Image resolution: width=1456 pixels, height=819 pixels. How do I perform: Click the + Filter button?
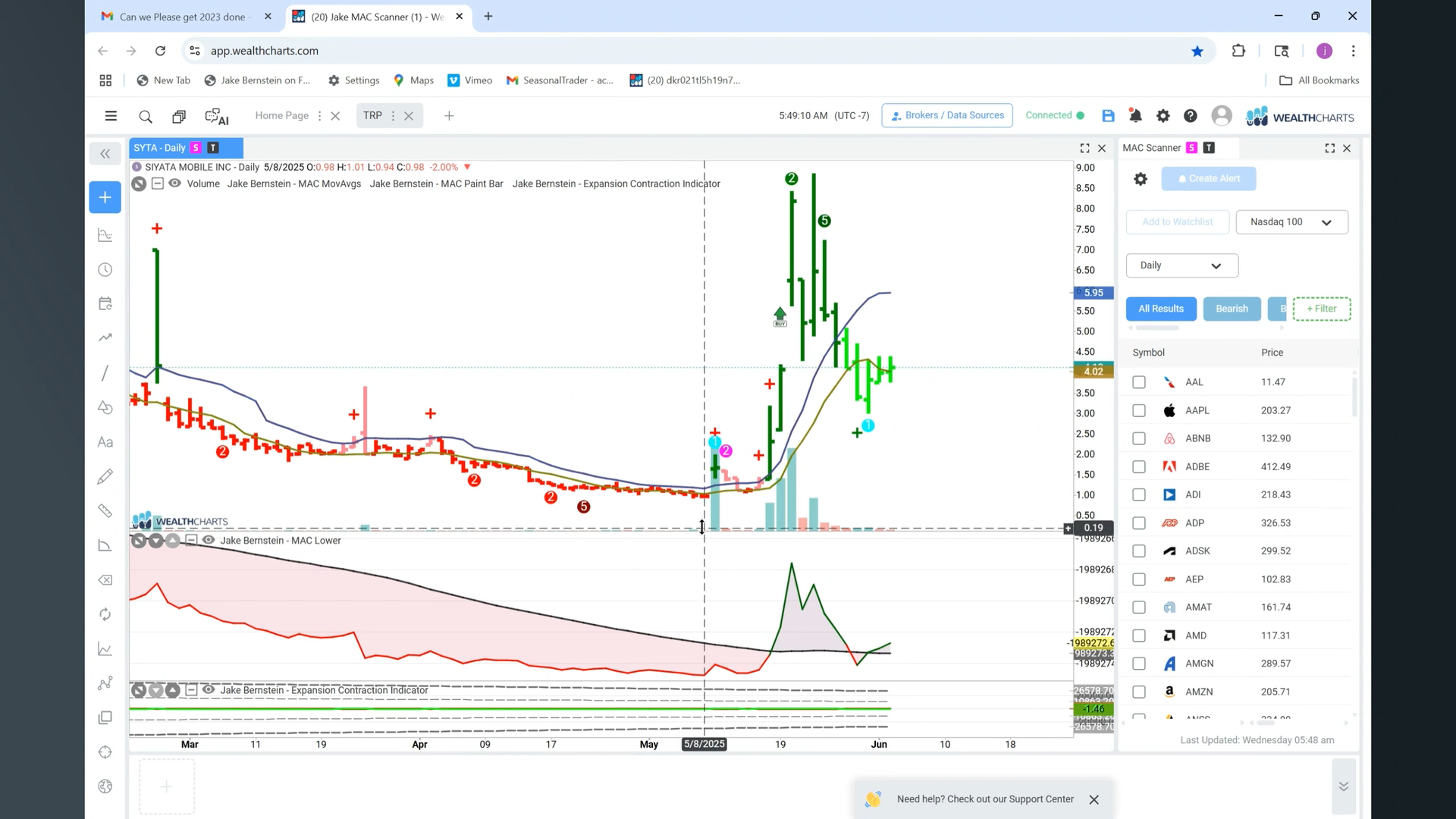pyautogui.click(x=1321, y=309)
